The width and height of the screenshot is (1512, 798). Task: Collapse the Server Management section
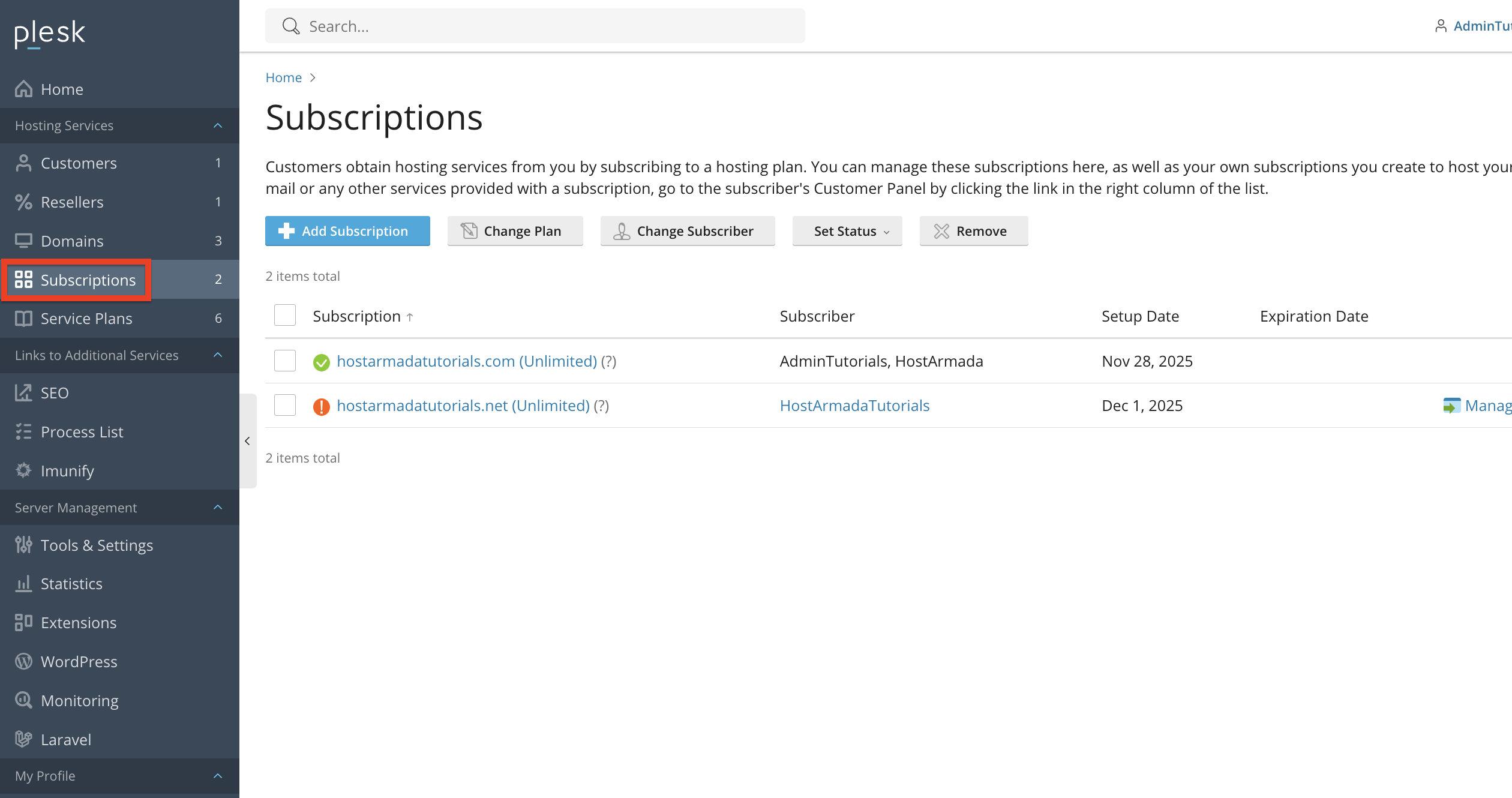[x=218, y=508]
